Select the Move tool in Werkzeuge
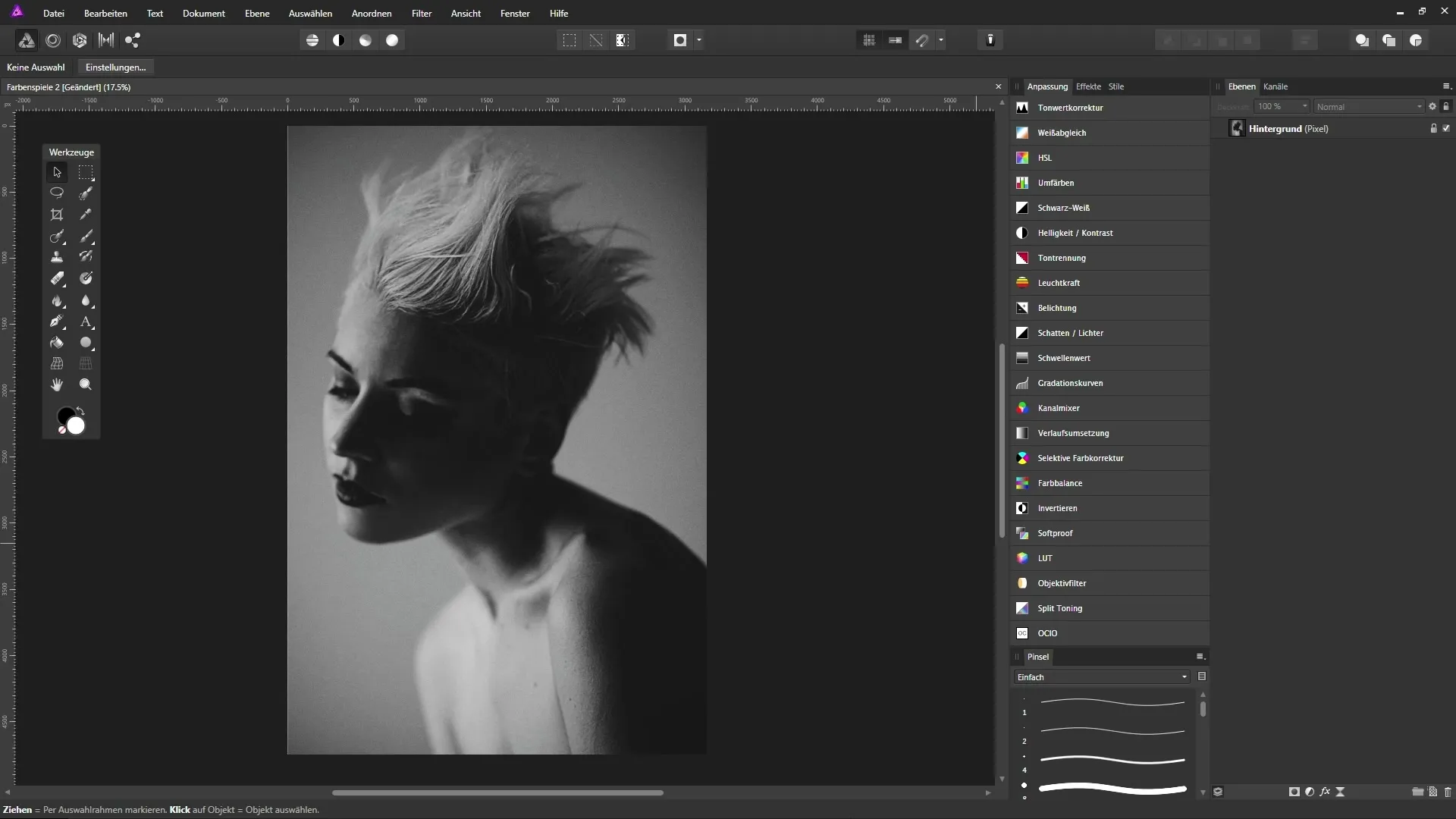 click(x=57, y=172)
